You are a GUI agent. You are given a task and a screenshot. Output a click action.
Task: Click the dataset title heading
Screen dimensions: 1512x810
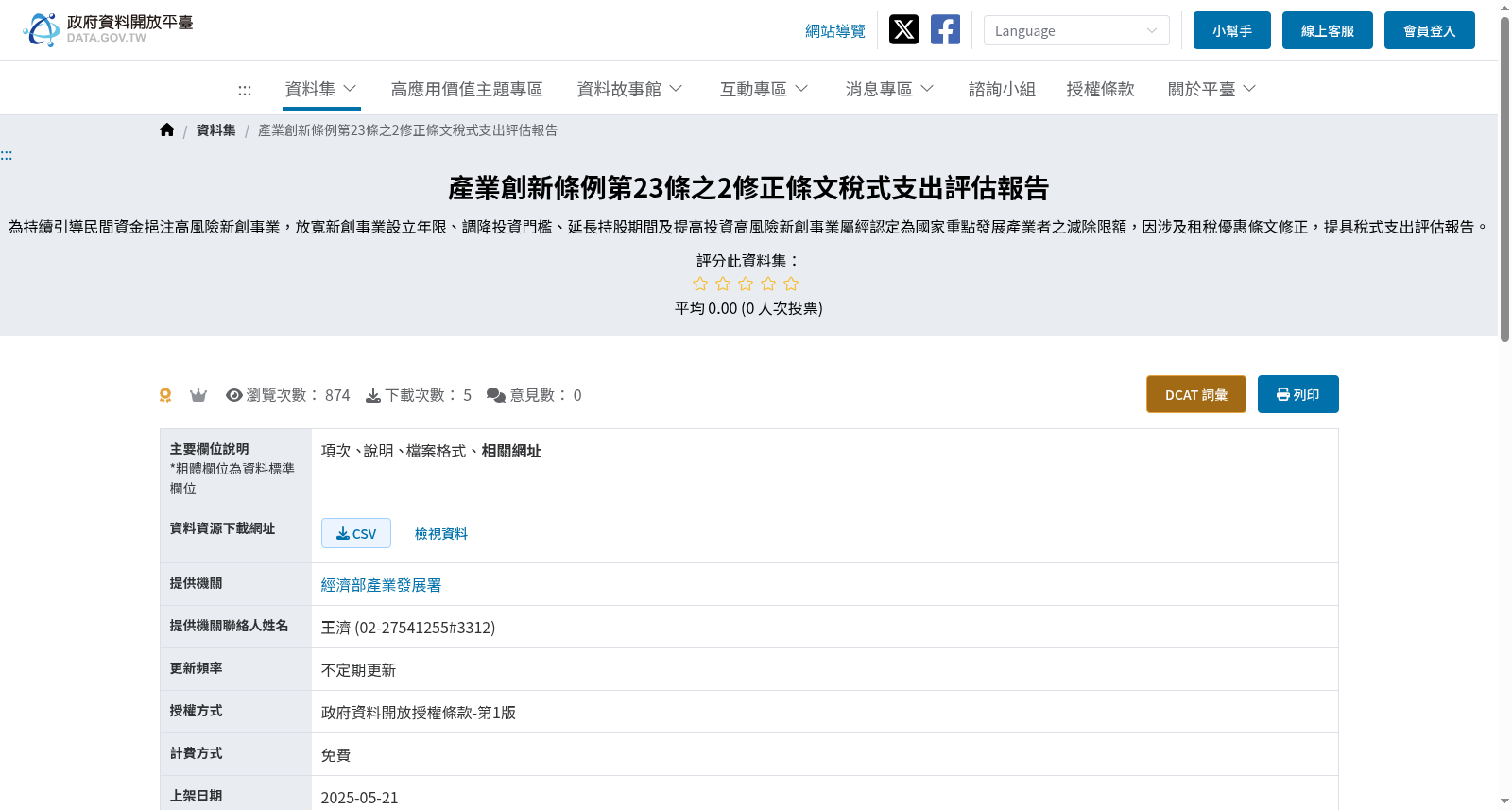pyautogui.click(x=748, y=188)
